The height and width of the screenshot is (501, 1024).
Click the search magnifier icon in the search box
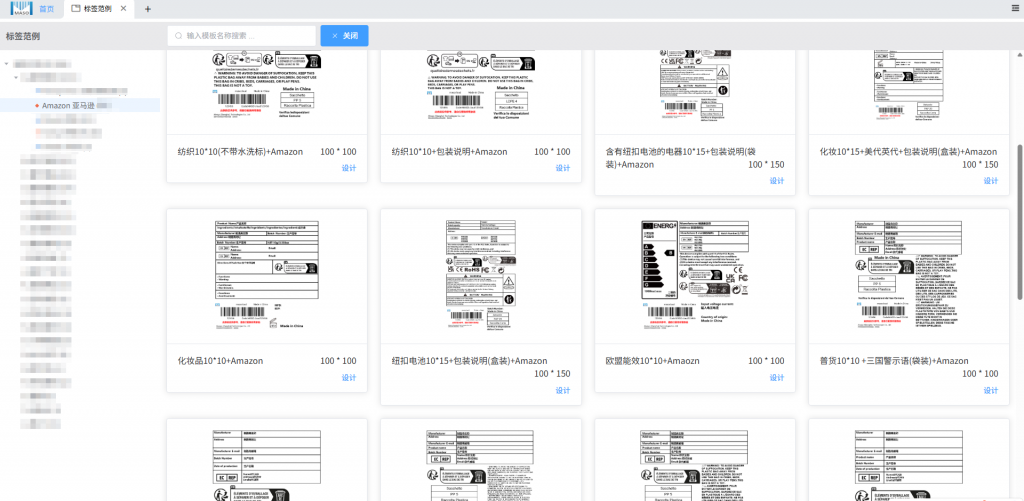click(x=179, y=36)
